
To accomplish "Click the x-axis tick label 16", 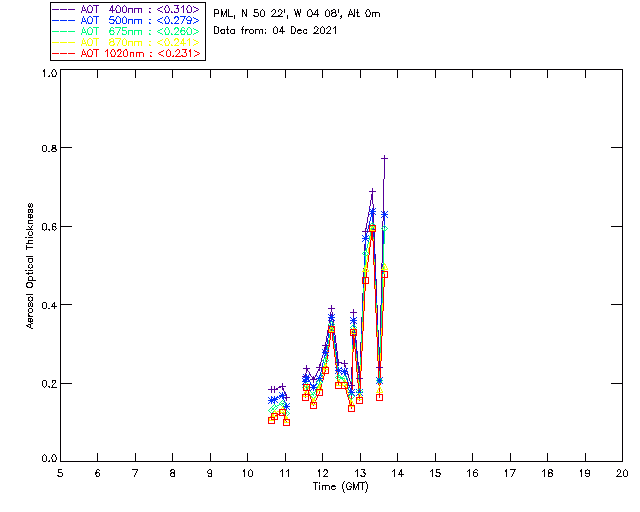I will click(x=472, y=473).
